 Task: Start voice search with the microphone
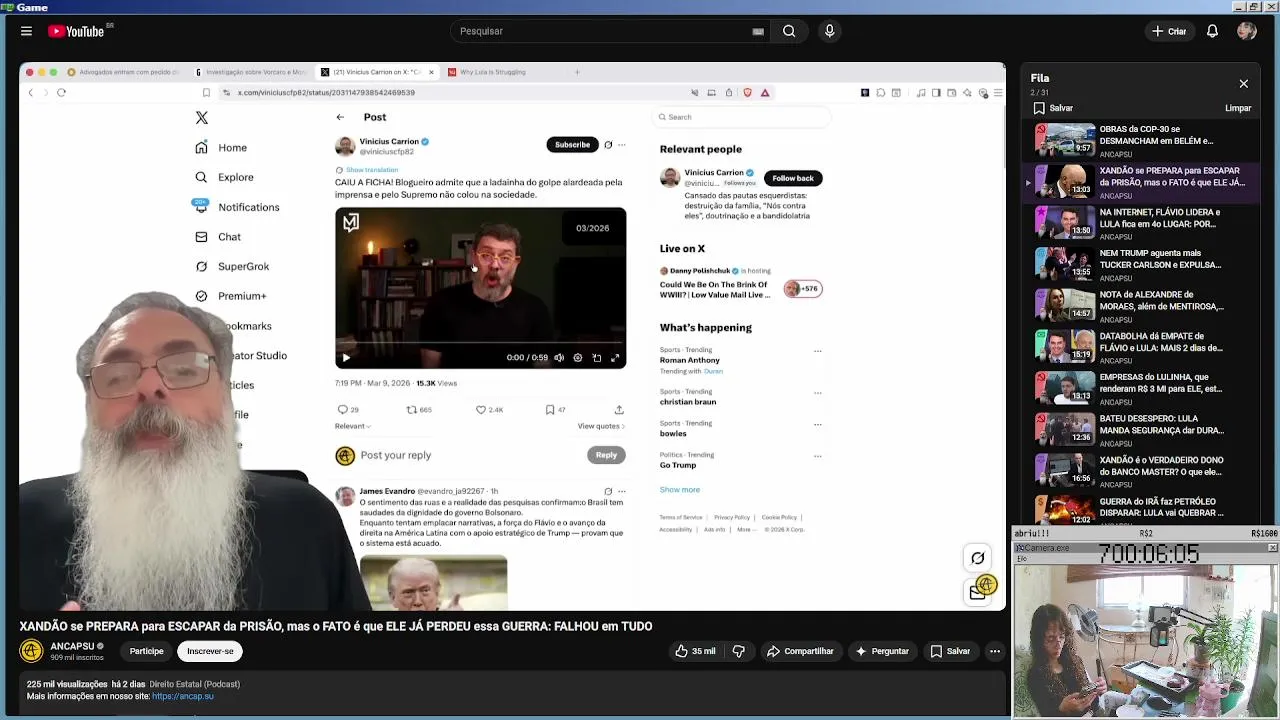click(829, 31)
